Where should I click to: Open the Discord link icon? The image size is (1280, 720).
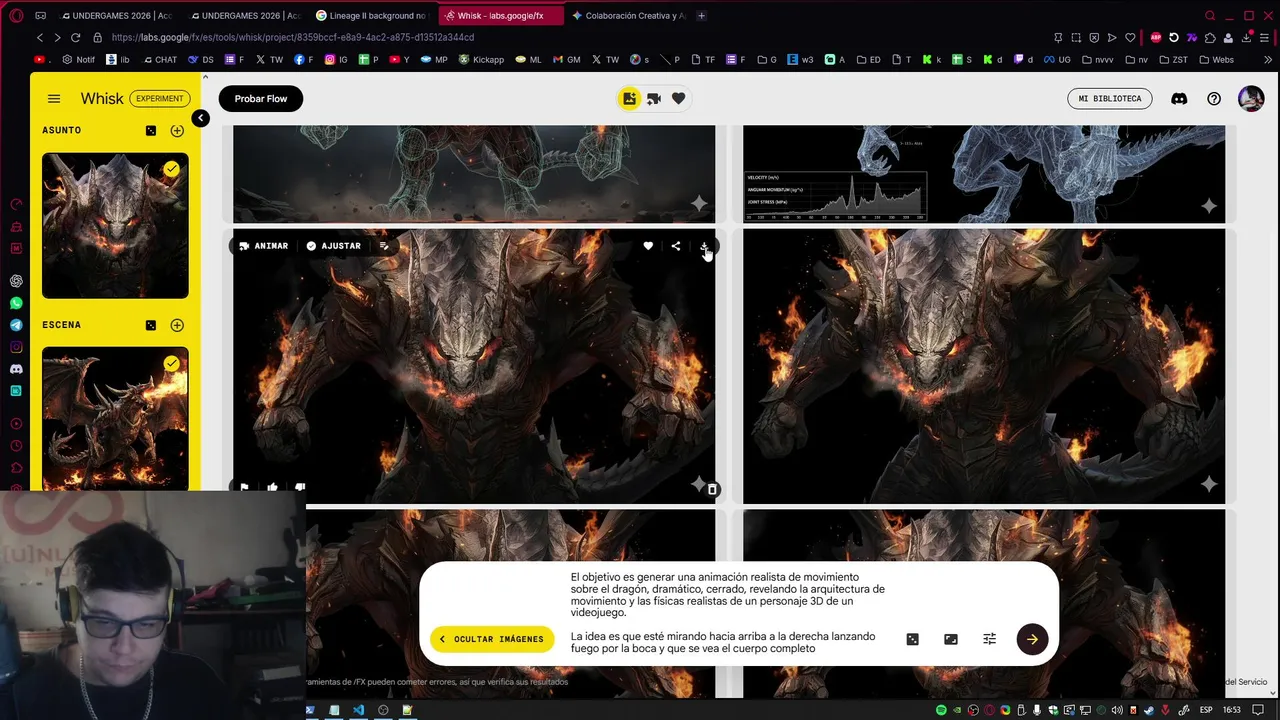pos(1179,99)
